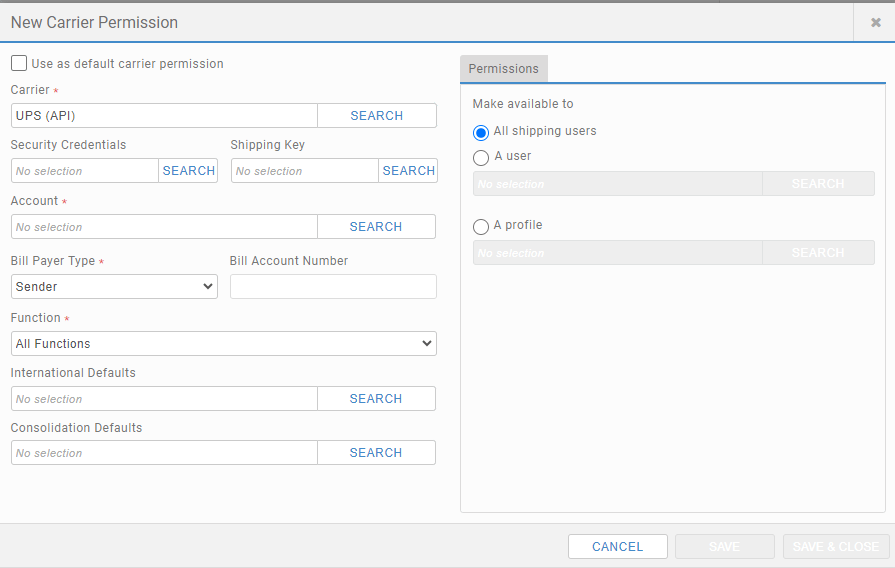
Task: Search for a Carrier
Action: (376, 116)
